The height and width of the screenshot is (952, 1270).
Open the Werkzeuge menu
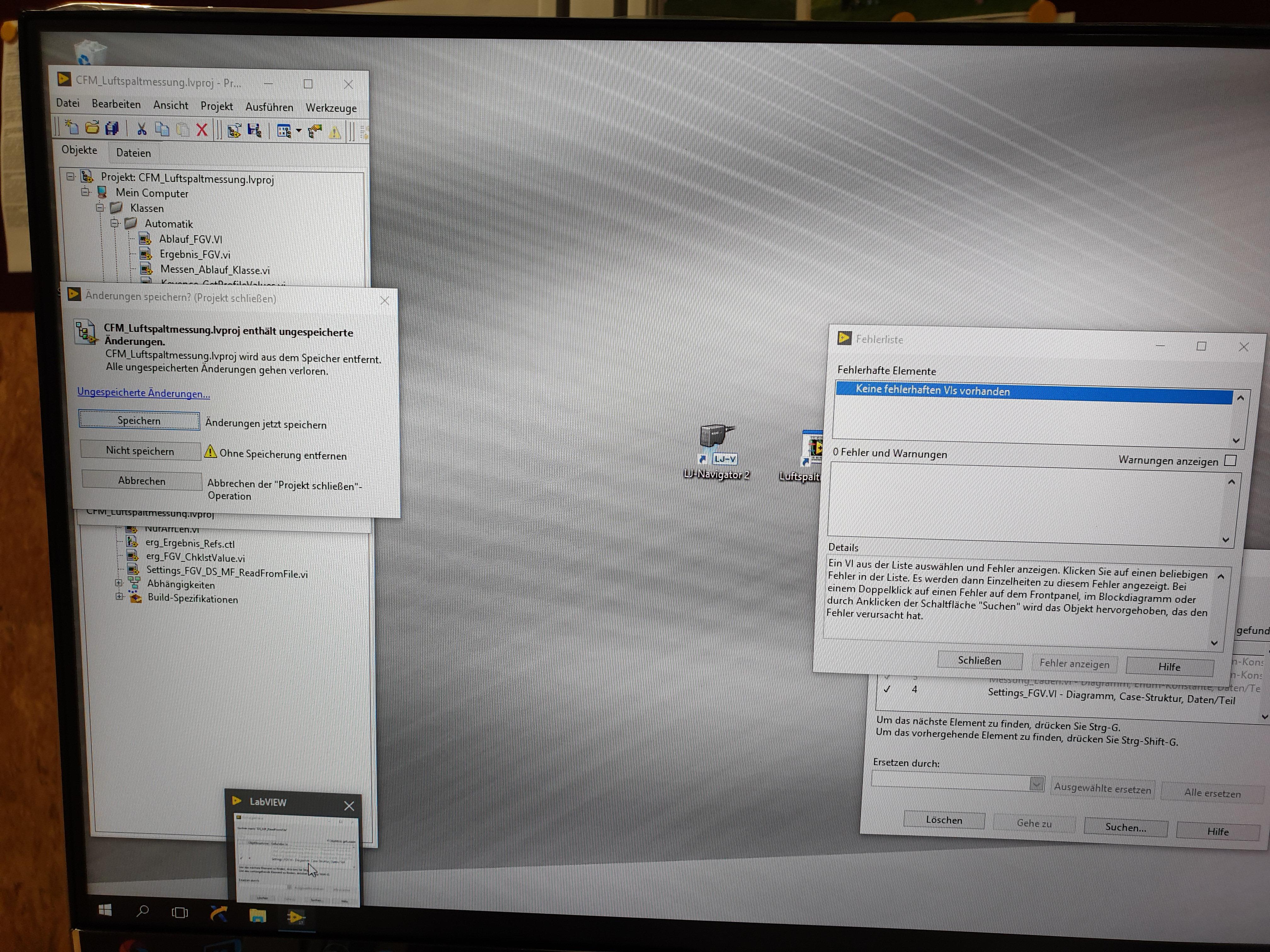coord(331,108)
